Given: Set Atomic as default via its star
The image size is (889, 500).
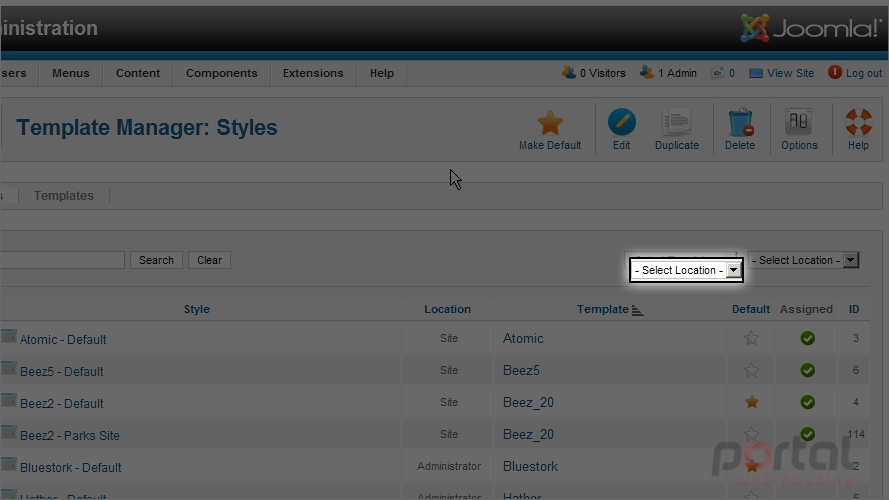Looking at the screenshot, I should coord(751,338).
